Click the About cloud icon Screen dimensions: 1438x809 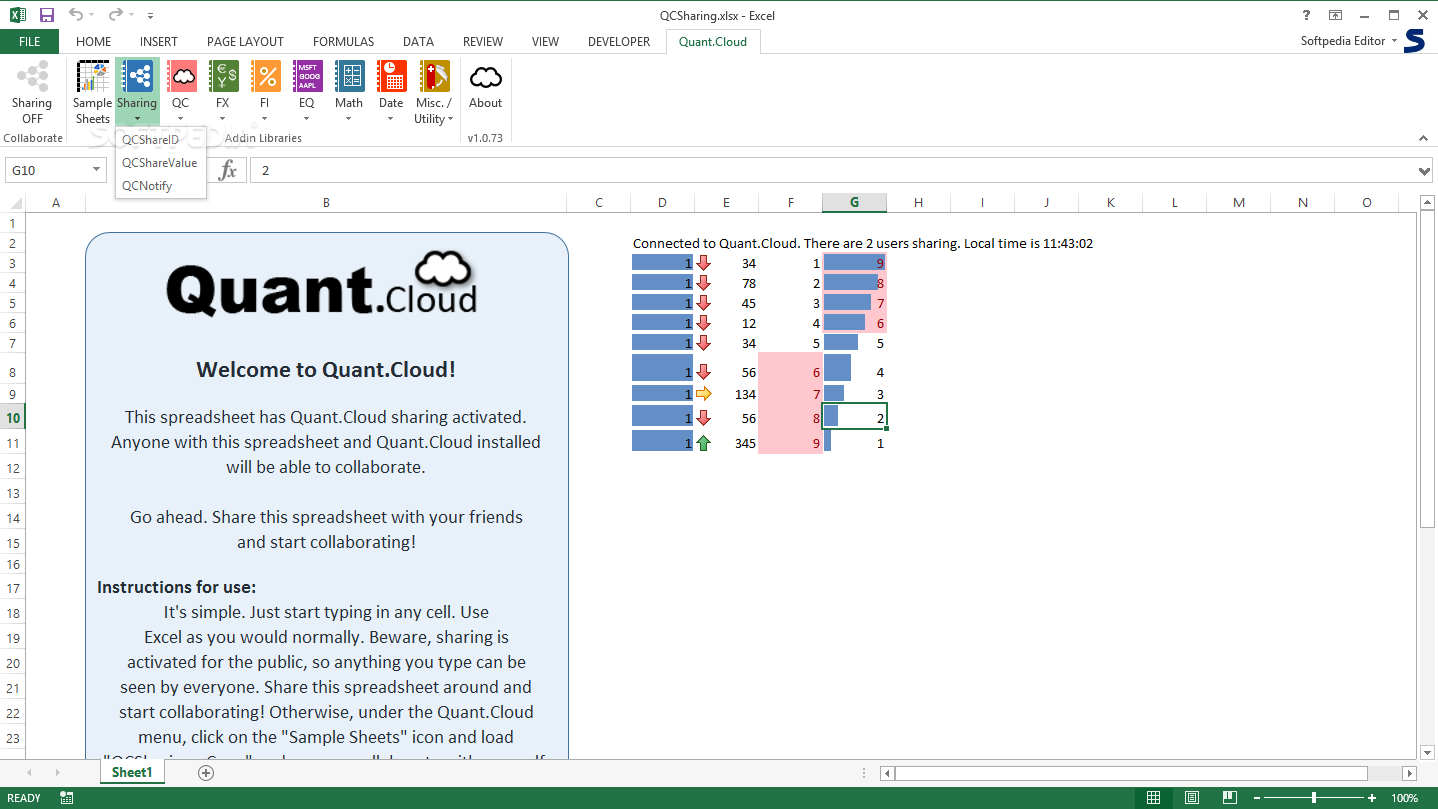point(486,77)
